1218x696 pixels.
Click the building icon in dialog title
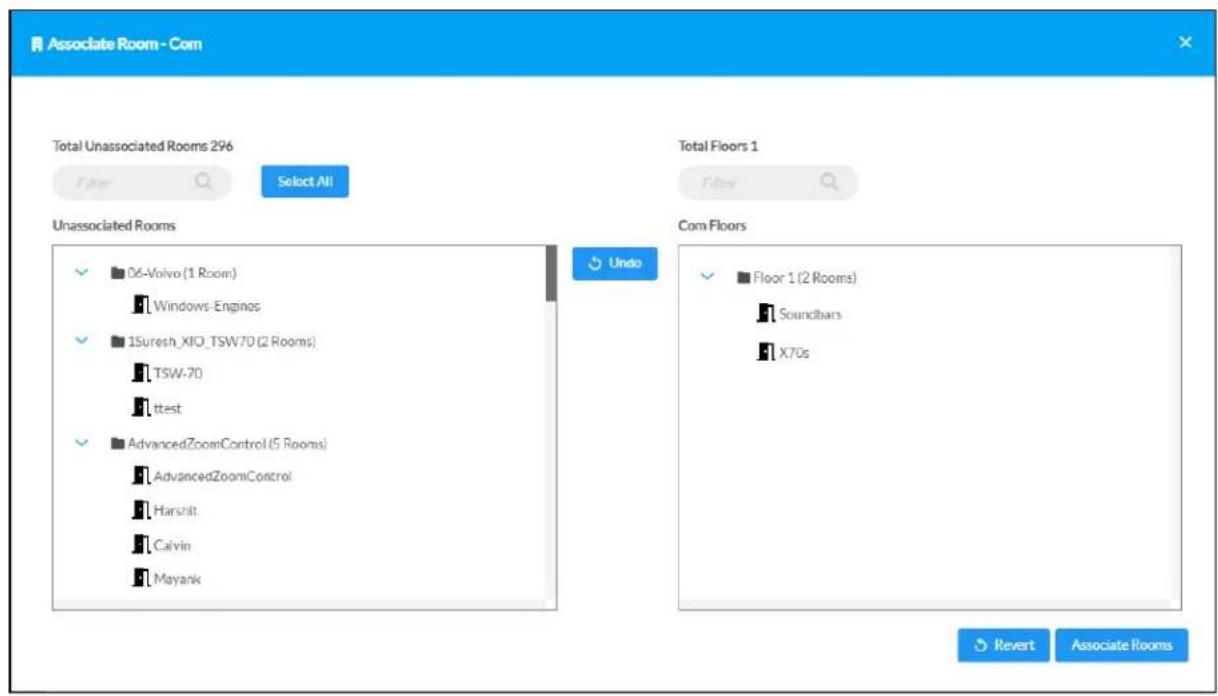coord(38,44)
